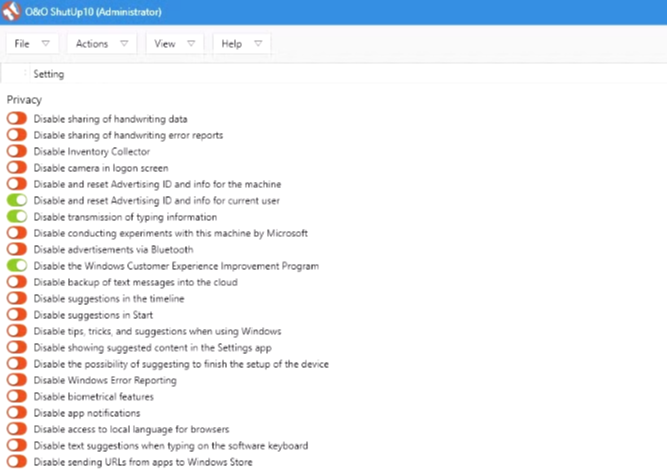This screenshot has width=667, height=474.
Task: Enable Disable Inventory Collector switch
Action: 17,152
